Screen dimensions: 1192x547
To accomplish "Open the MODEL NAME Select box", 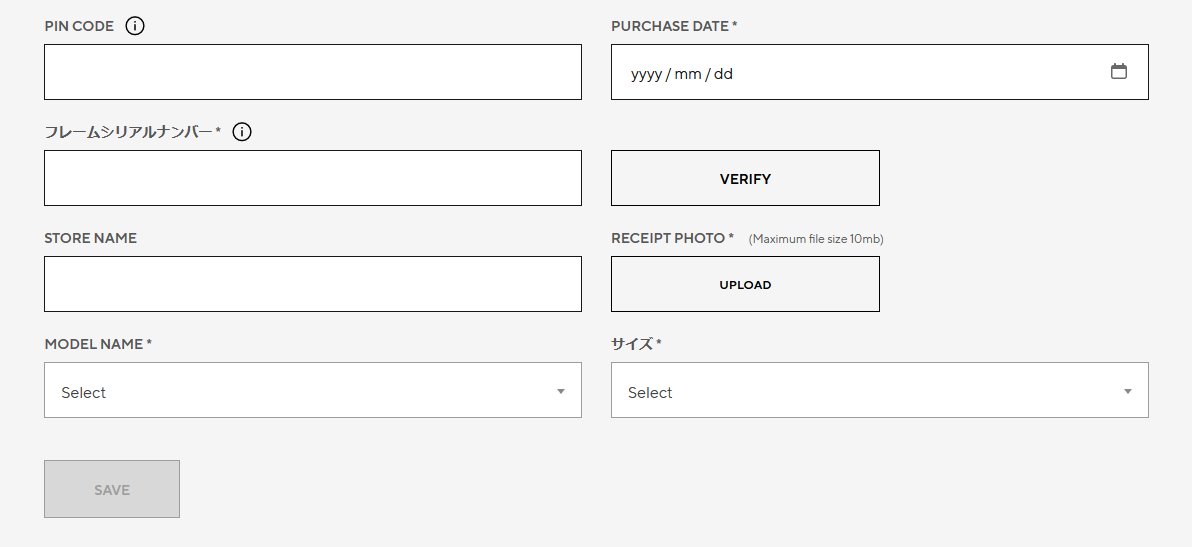I will [312, 390].
